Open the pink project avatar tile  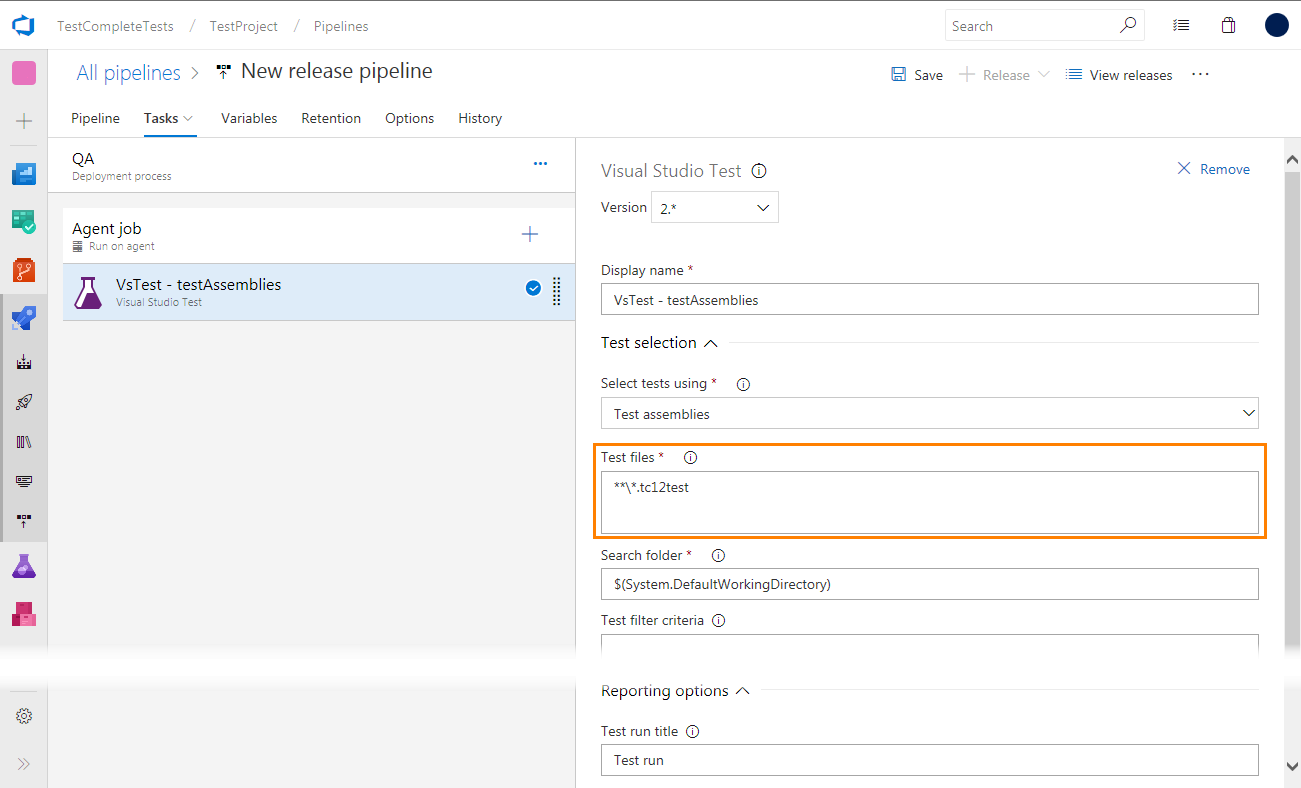[x=24, y=73]
